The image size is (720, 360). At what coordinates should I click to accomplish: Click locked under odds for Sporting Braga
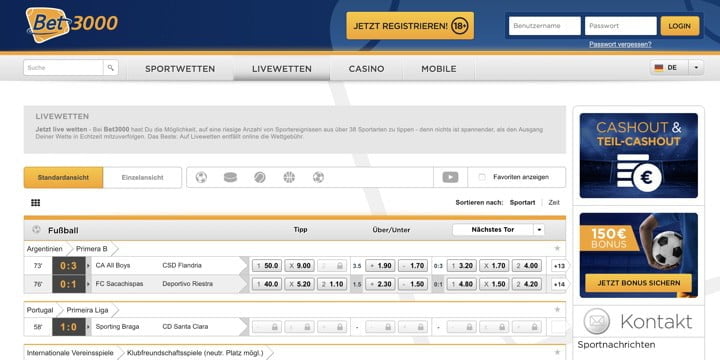(413, 327)
